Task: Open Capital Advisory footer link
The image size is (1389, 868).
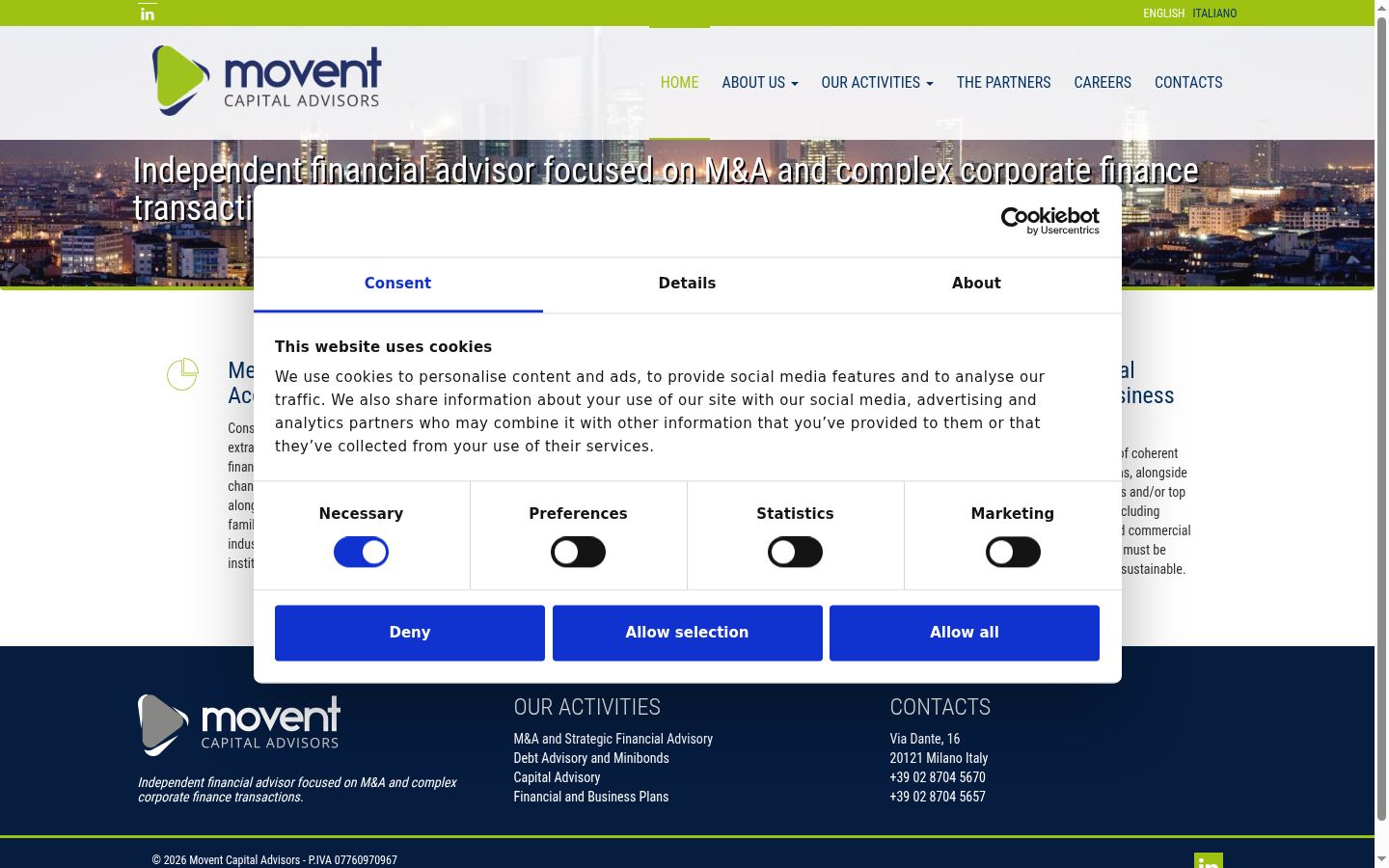Action: (x=557, y=777)
